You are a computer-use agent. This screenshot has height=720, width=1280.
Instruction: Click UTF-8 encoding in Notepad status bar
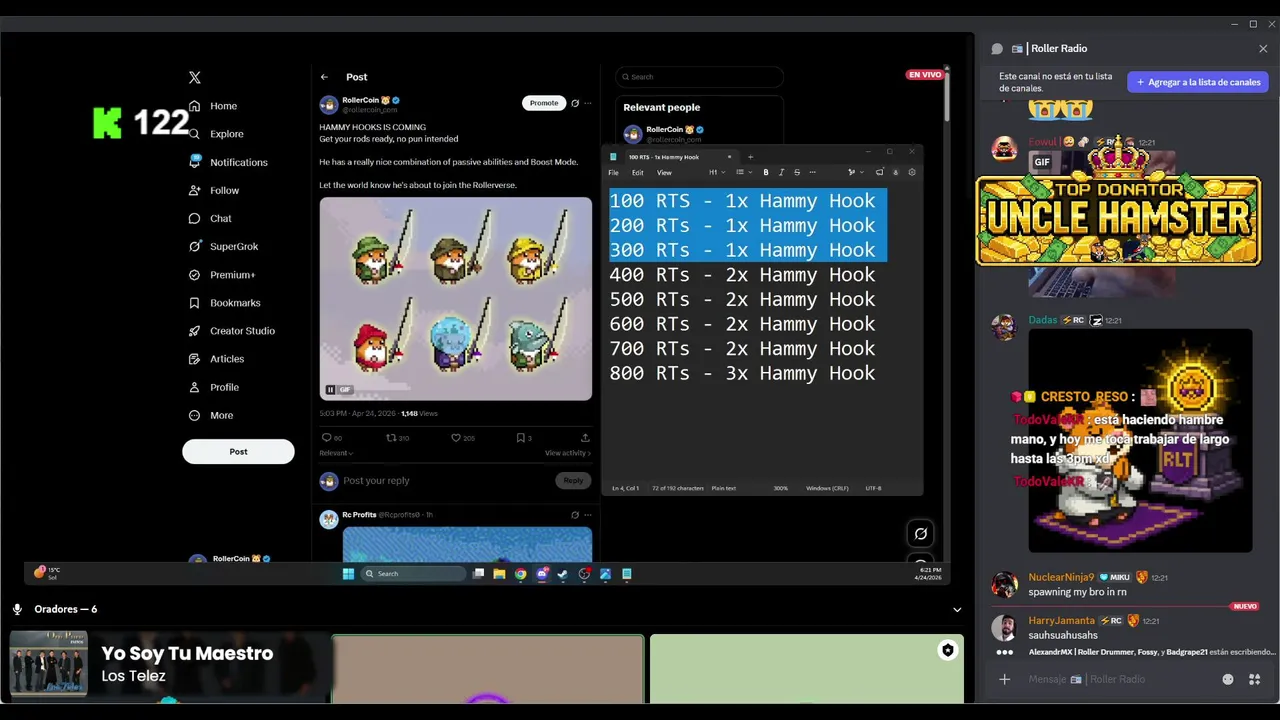[873, 488]
